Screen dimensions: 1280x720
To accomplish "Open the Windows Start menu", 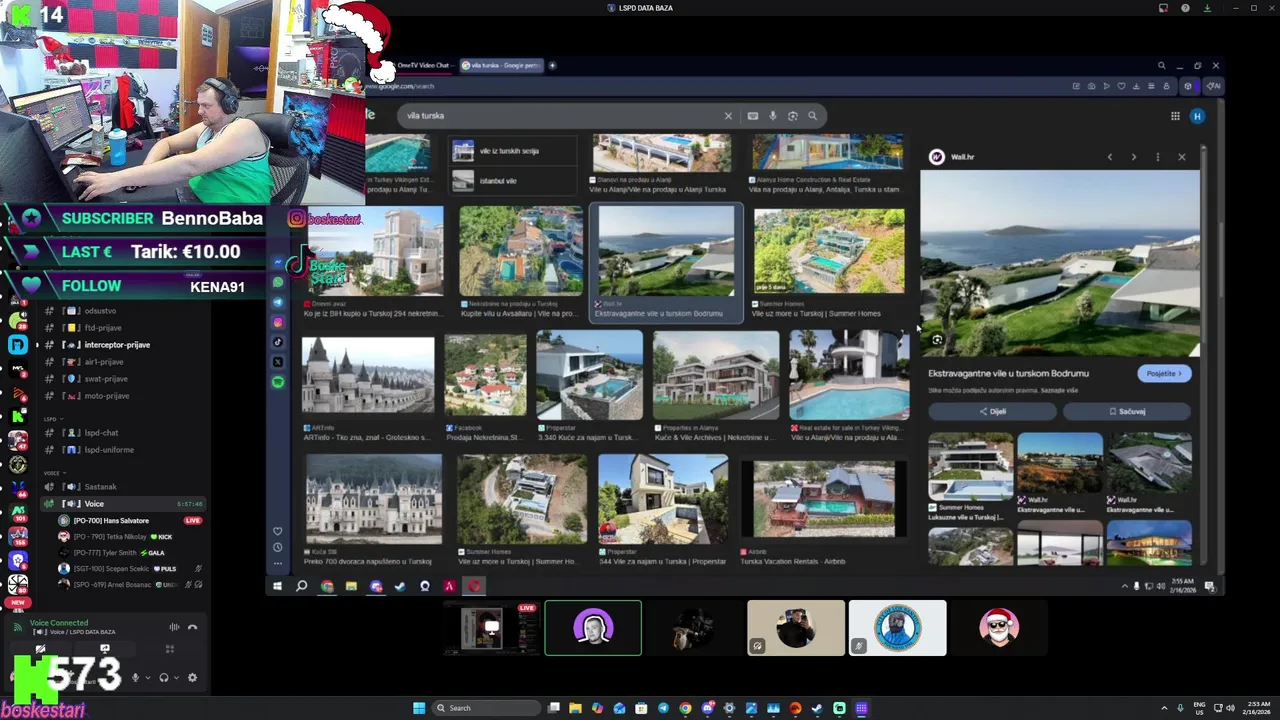I will tap(419, 708).
